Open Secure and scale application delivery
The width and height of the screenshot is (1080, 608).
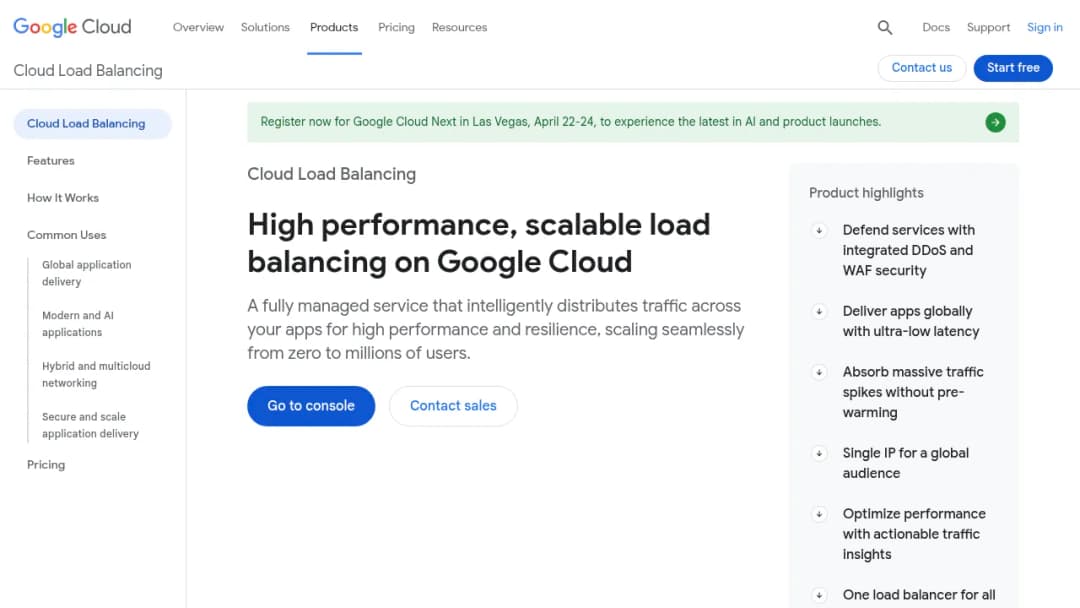pyautogui.click(x=90, y=426)
